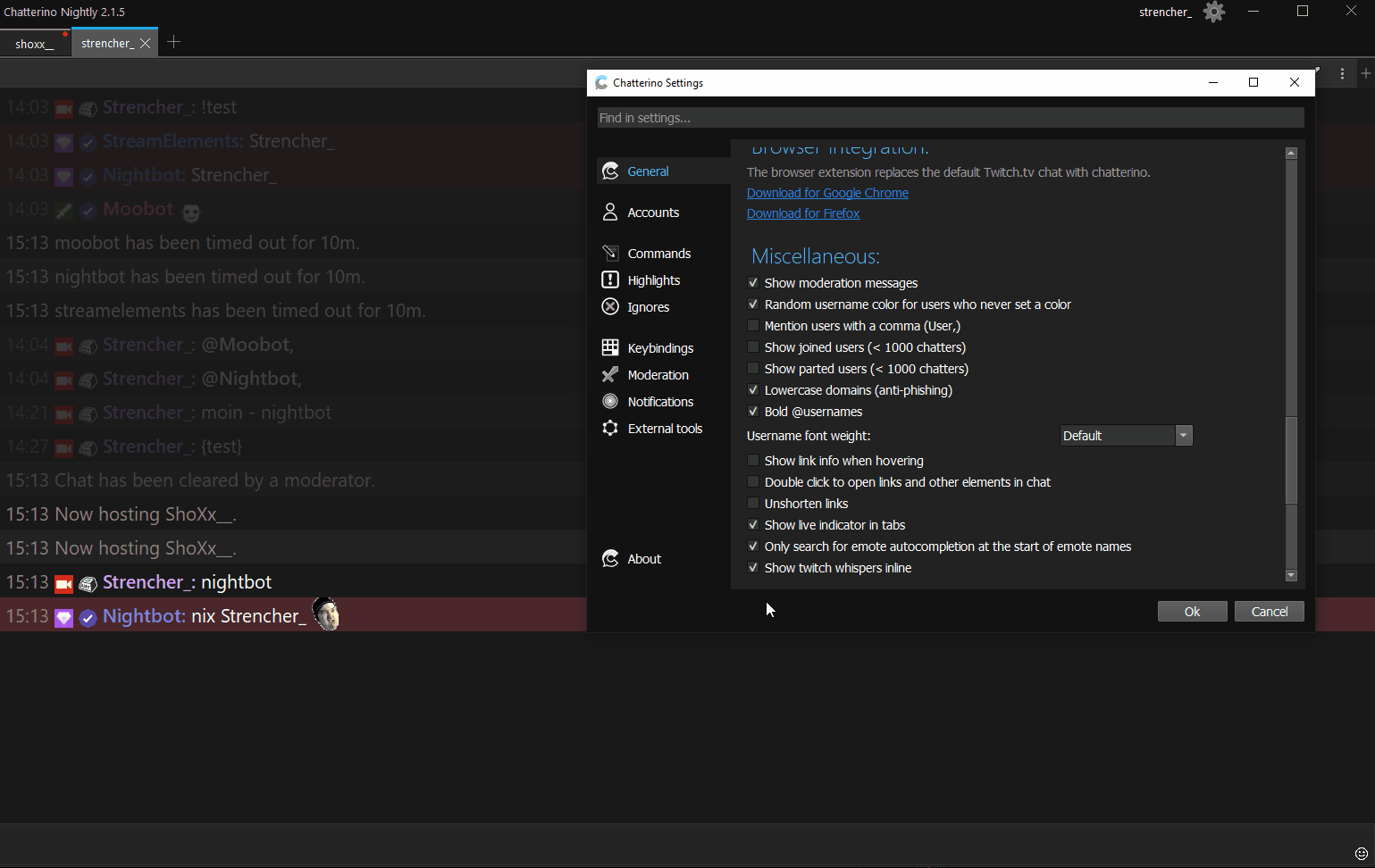Switch to the shoxx_ tab
The width and height of the screenshot is (1375, 868).
pyautogui.click(x=35, y=43)
